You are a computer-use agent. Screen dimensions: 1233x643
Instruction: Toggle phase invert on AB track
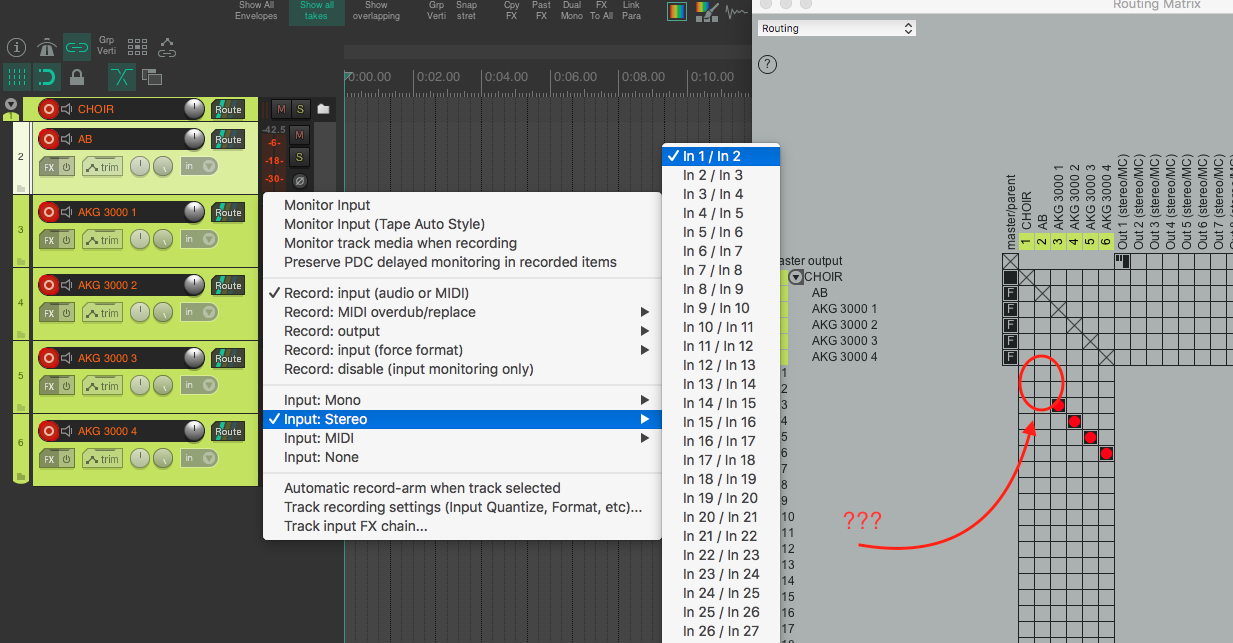click(299, 180)
